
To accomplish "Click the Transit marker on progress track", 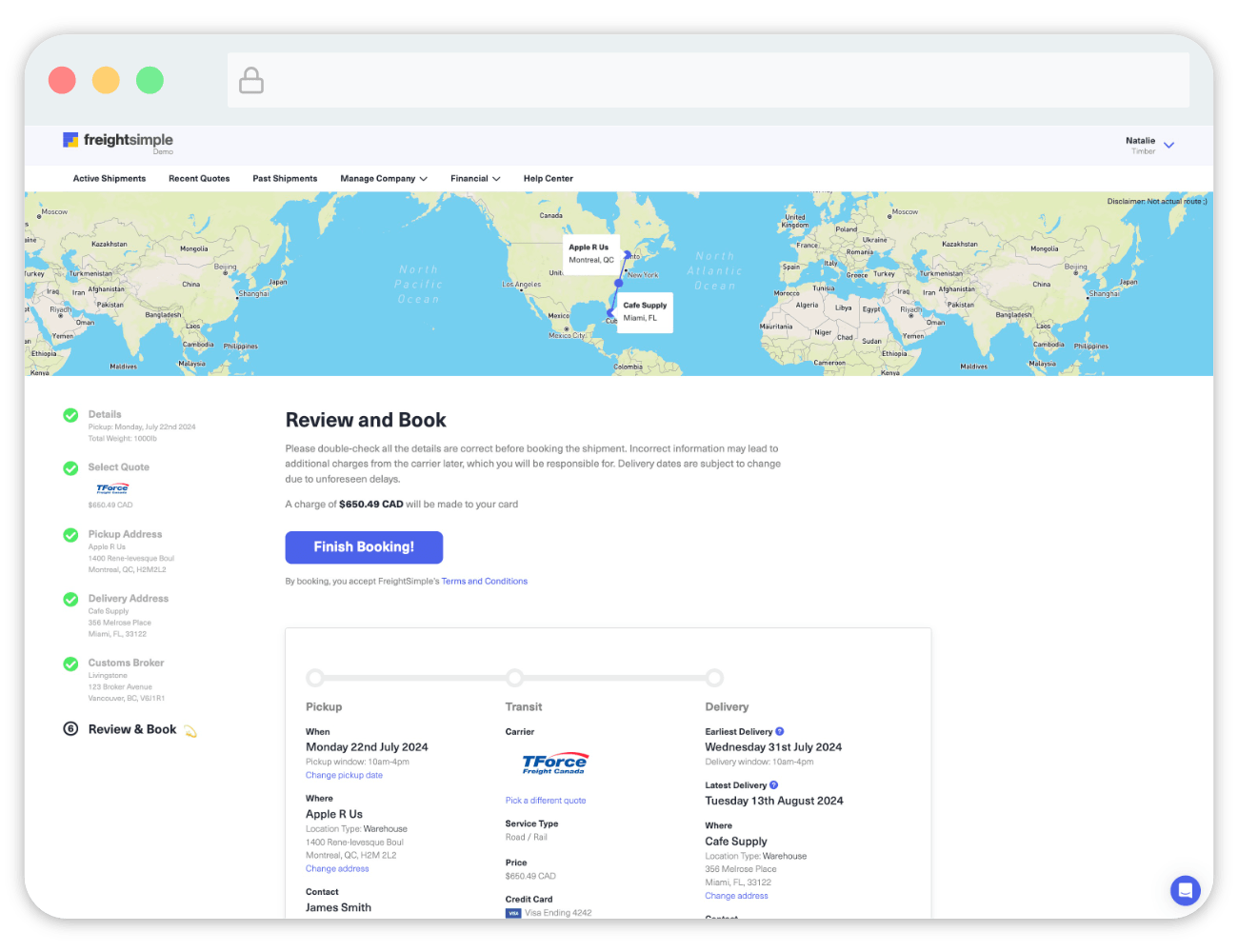I will [x=515, y=678].
